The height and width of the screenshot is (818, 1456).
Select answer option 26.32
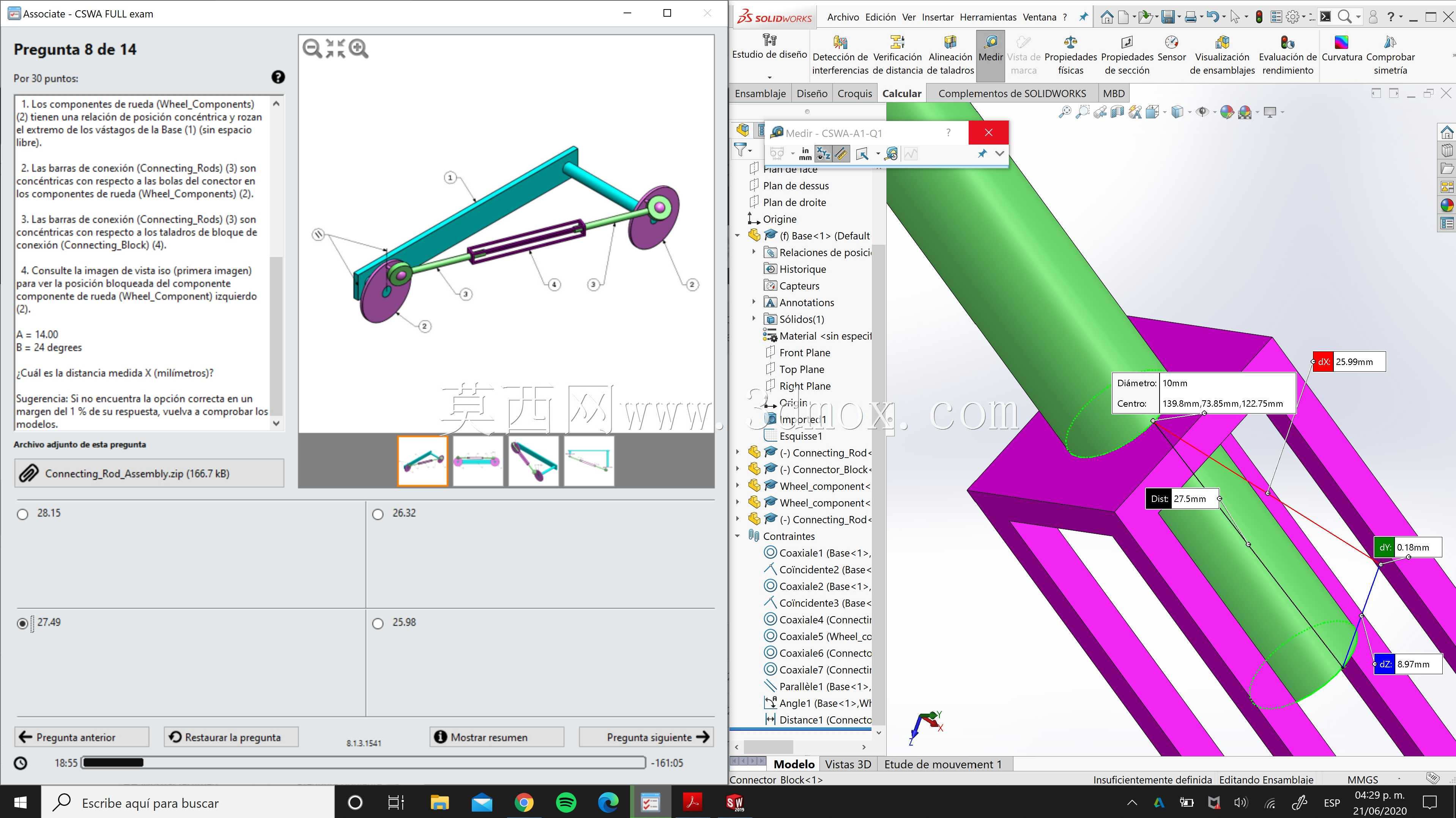tap(378, 514)
